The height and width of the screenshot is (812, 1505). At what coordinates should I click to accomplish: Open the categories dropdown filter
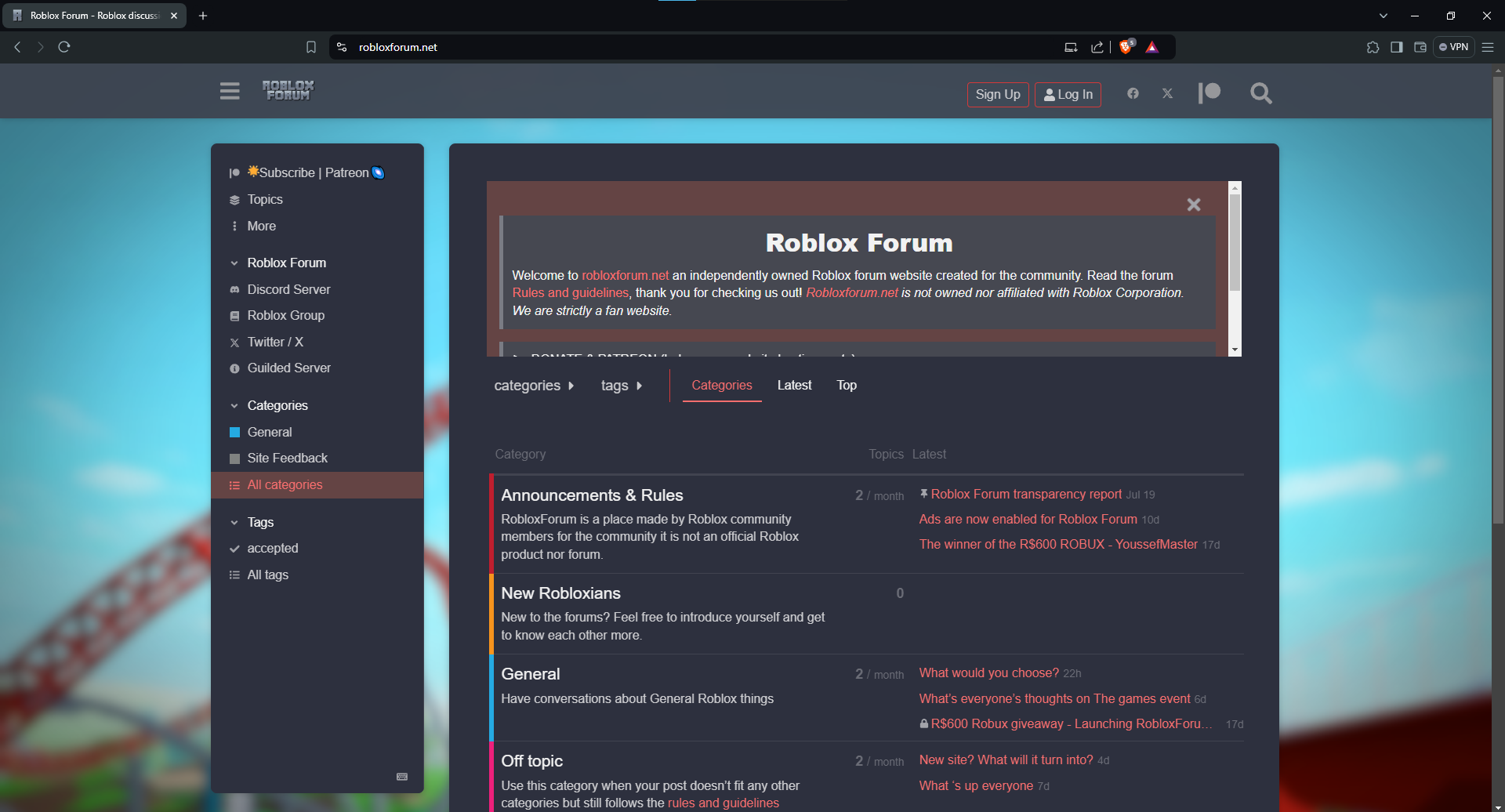point(534,386)
